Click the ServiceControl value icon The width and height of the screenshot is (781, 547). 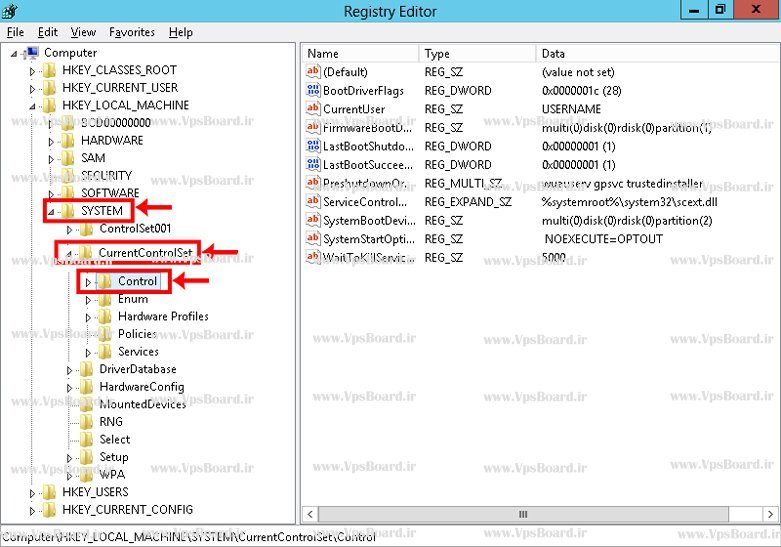(313, 202)
